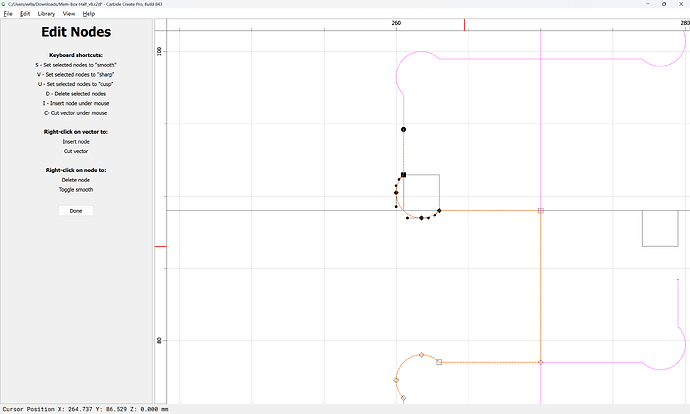Click the cursor position readout in the status bar
The image size is (690, 414).
[x=85, y=409]
